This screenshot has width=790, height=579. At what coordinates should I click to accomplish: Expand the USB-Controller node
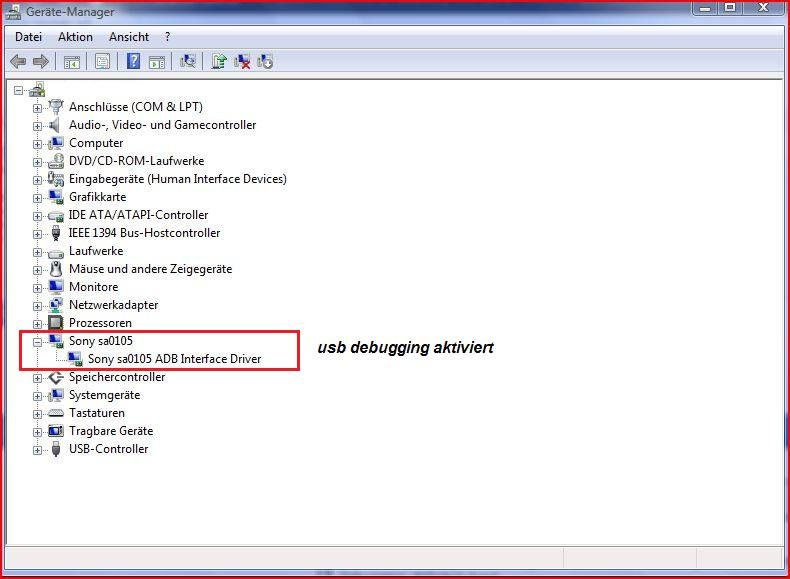tap(37, 451)
